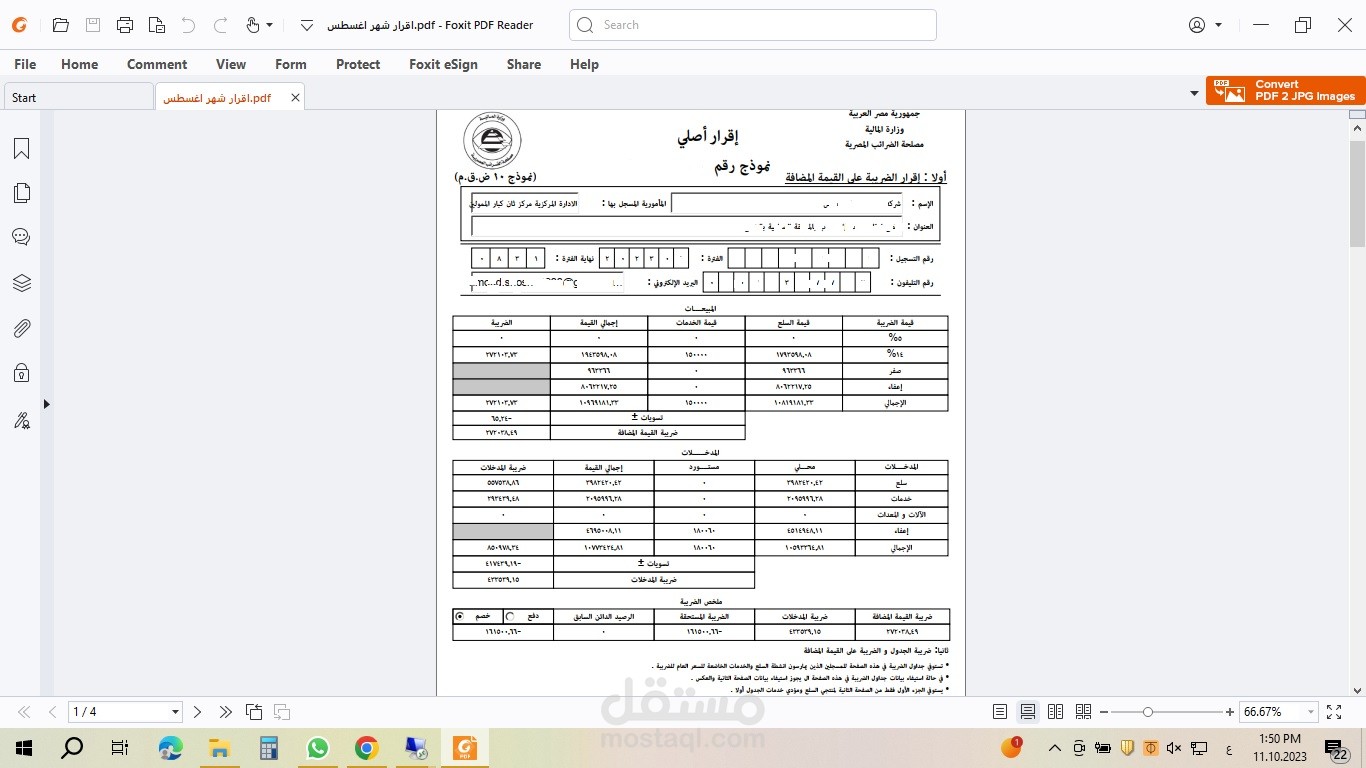Switch to single page view icon
Viewport: 1366px width, 768px height.
pos(1000,712)
